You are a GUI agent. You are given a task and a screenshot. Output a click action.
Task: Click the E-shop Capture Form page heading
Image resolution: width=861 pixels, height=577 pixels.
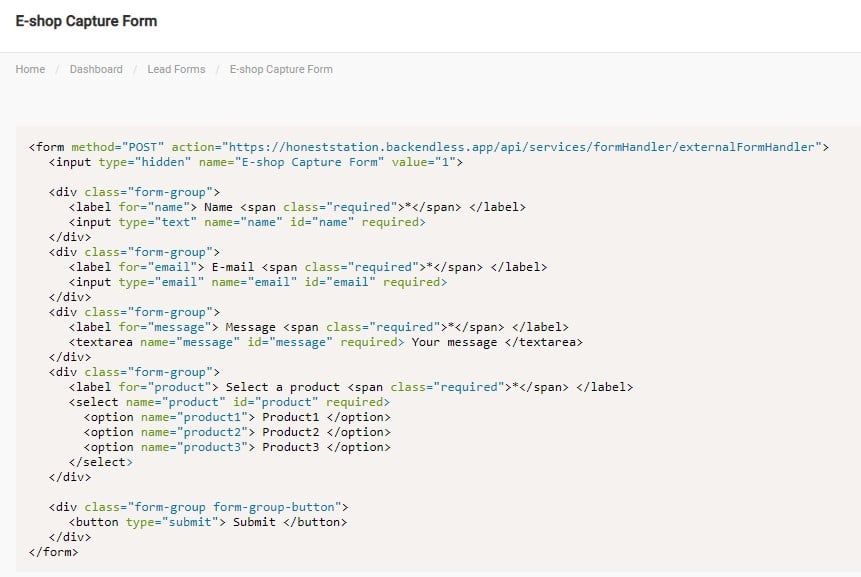point(86,21)
